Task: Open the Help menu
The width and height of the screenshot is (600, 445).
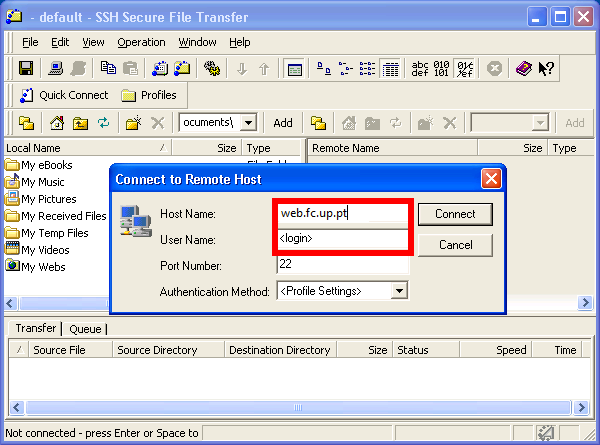Action: pyautogui.click(x=240, y=42)
